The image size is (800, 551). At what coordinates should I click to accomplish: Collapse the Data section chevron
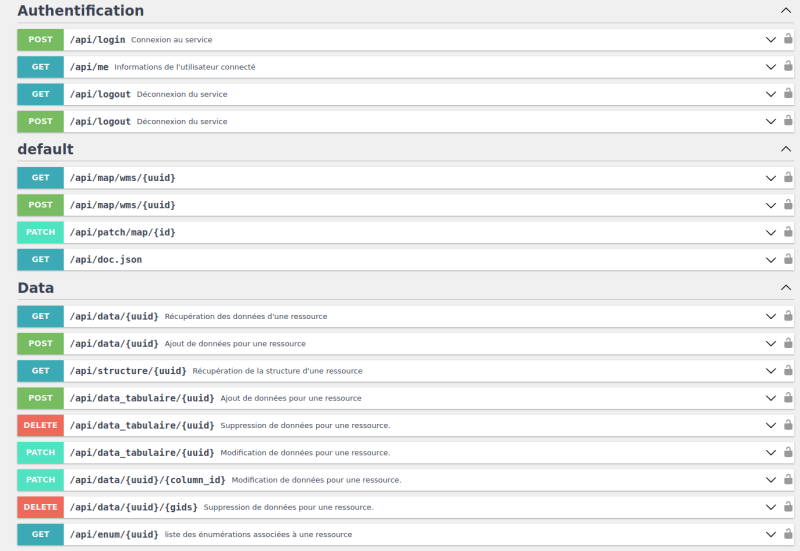click(786, 288)
